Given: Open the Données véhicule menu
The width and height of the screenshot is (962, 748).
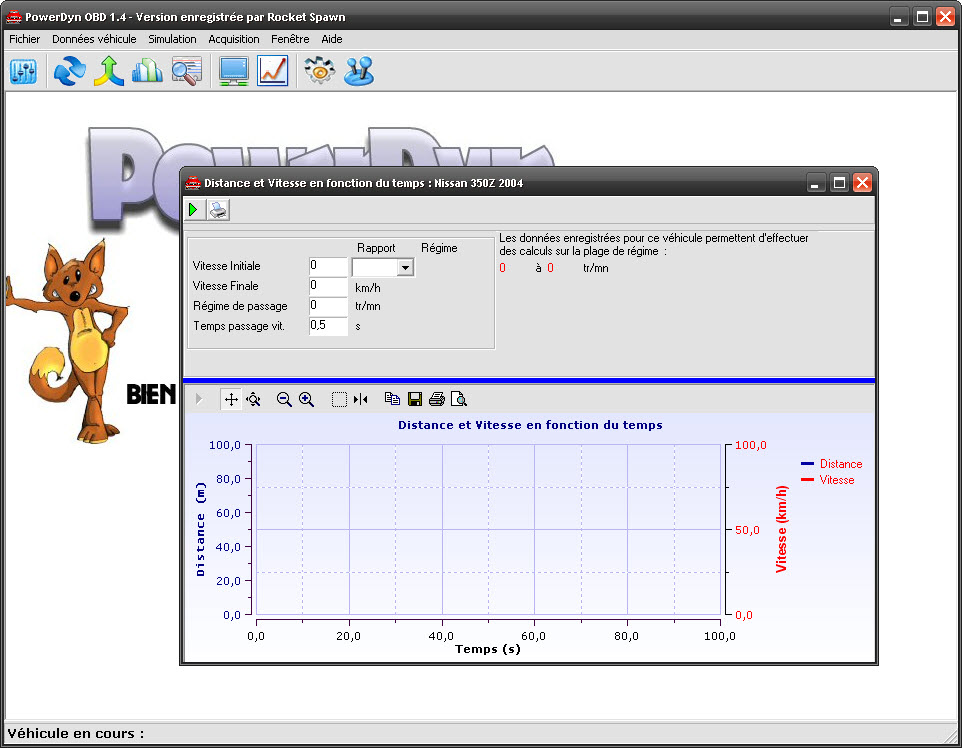Looking at the screenshot, I should [x=94, y=39].
